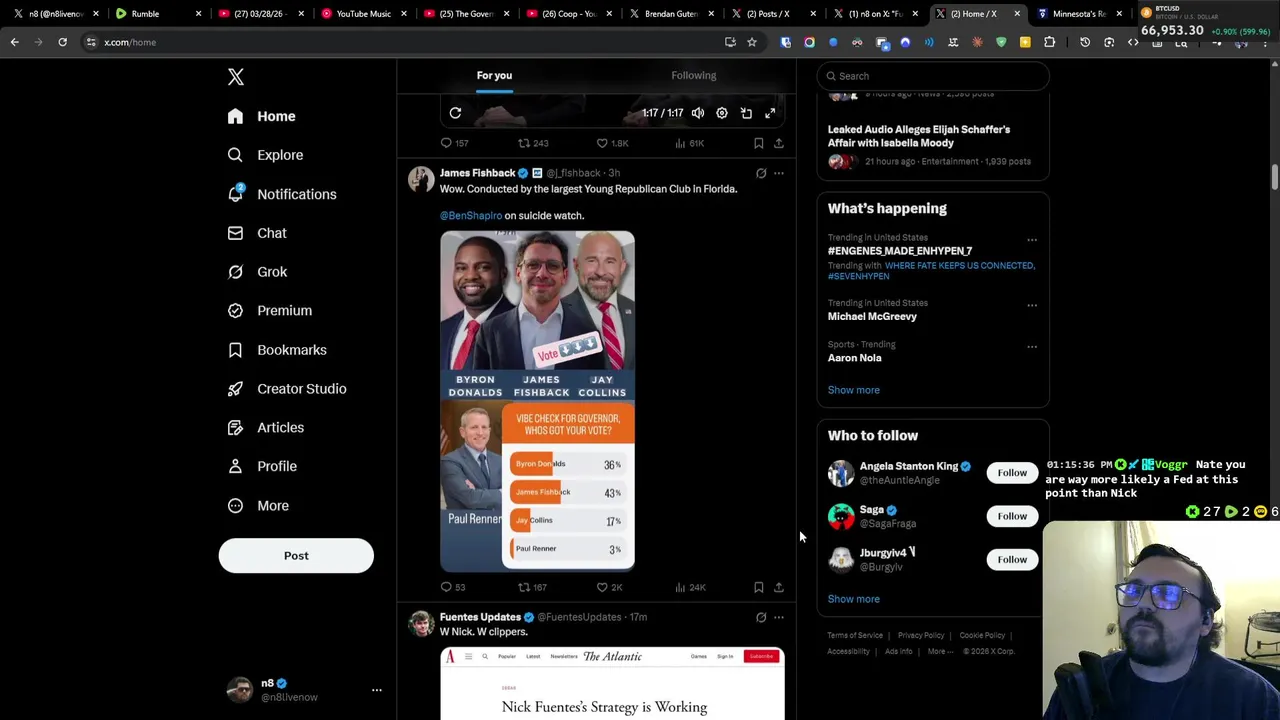Viewport: 1280px width, 720px height.
Task: Show more under Who to follow
Action: (x=853, y=599)
